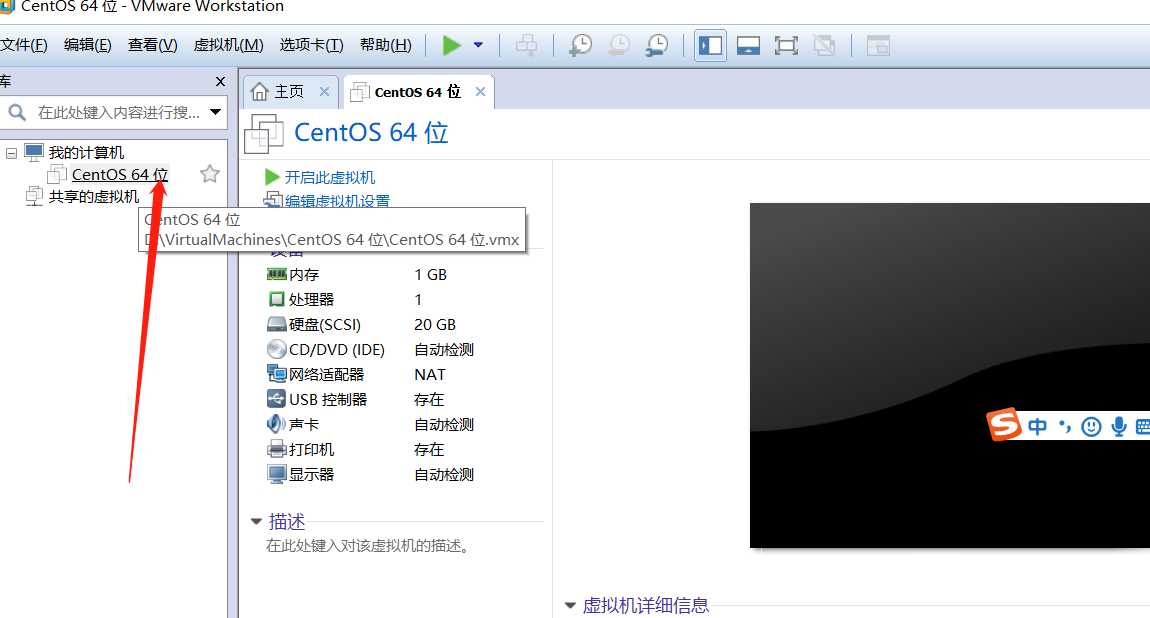Click the network adapter icon
The width and height of the screenshot is (1150, 618).
pos(276,374)
